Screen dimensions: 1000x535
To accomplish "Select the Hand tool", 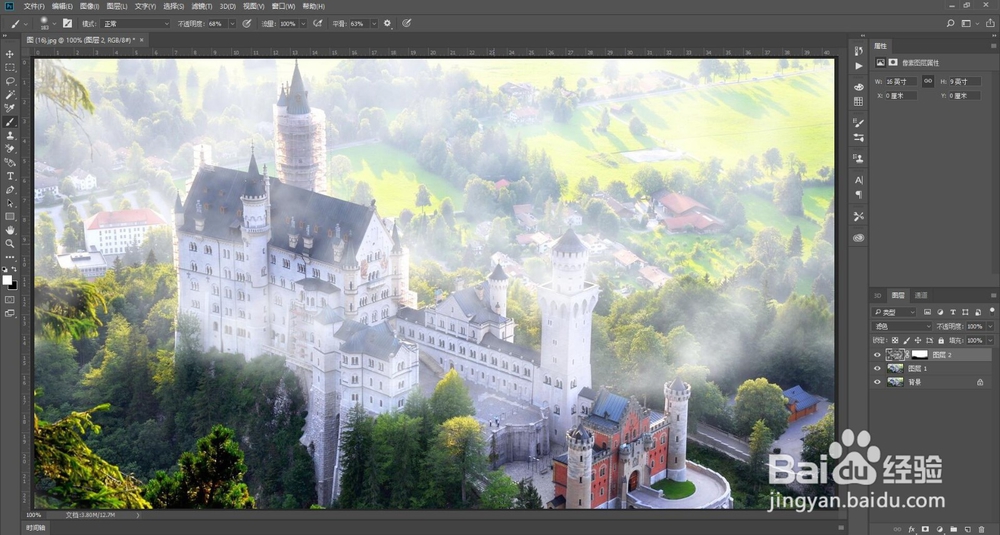I will pyautogui.click(x=10, y=230).
